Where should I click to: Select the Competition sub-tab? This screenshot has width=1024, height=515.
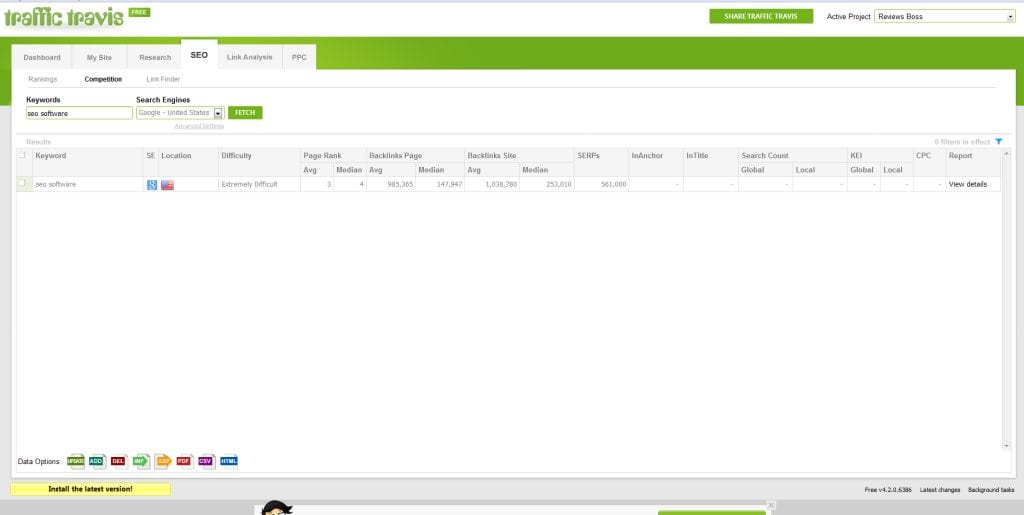coord(103,79)
